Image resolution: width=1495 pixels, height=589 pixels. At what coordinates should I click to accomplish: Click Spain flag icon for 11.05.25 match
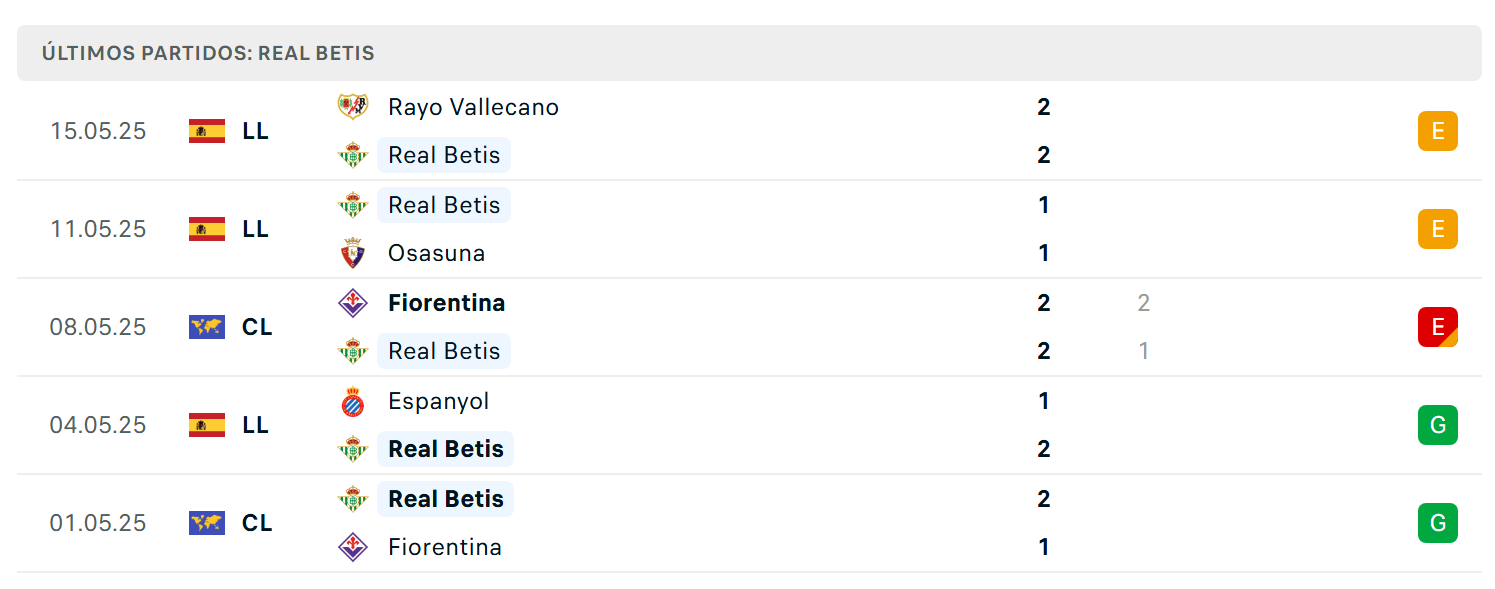(x=207, y=229)
